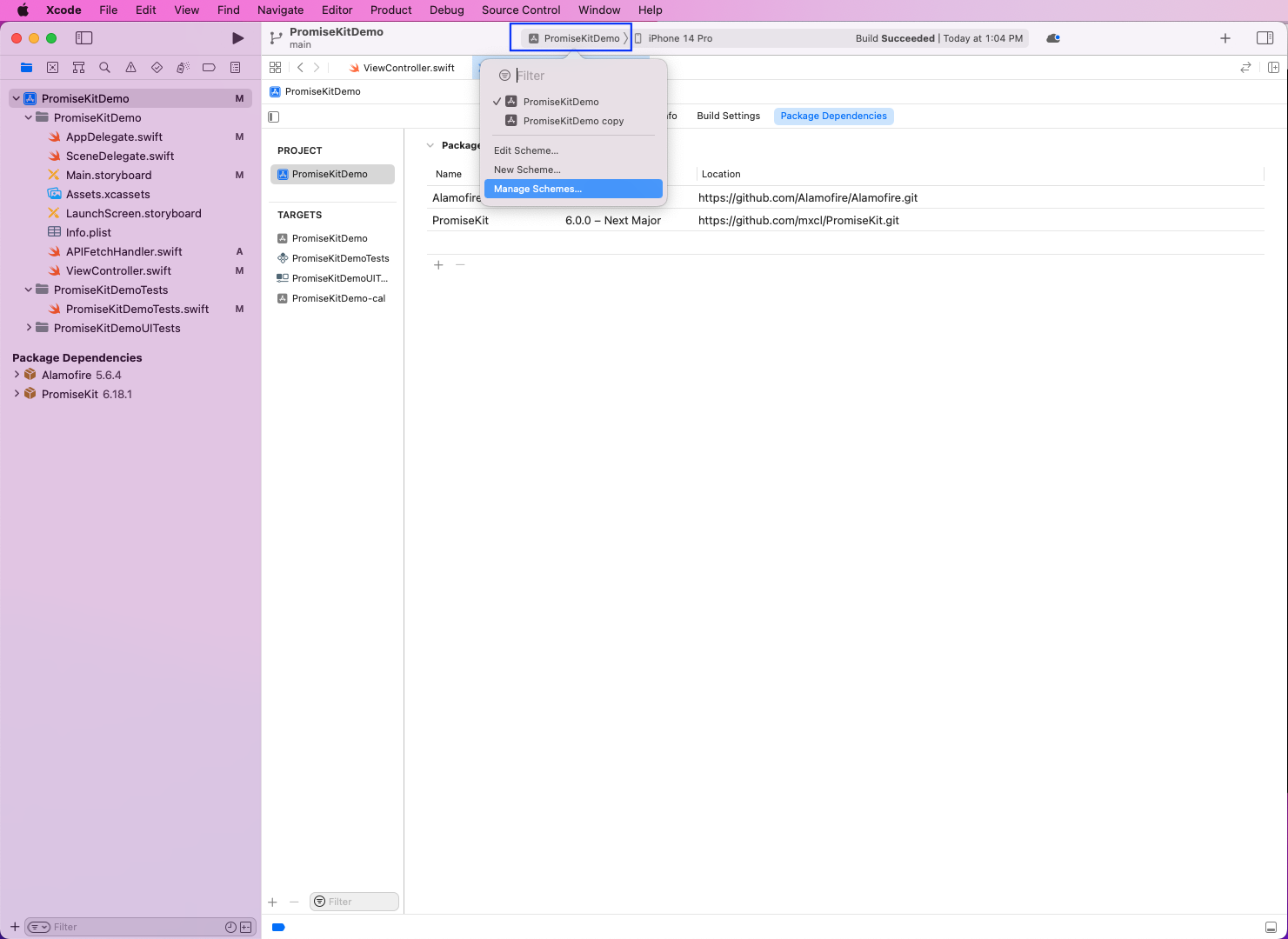Image resolution: width=1288 pixels, height=939 pixels.
Task: Click the plus Library button in the toolbar
Action: (1225, 38)
